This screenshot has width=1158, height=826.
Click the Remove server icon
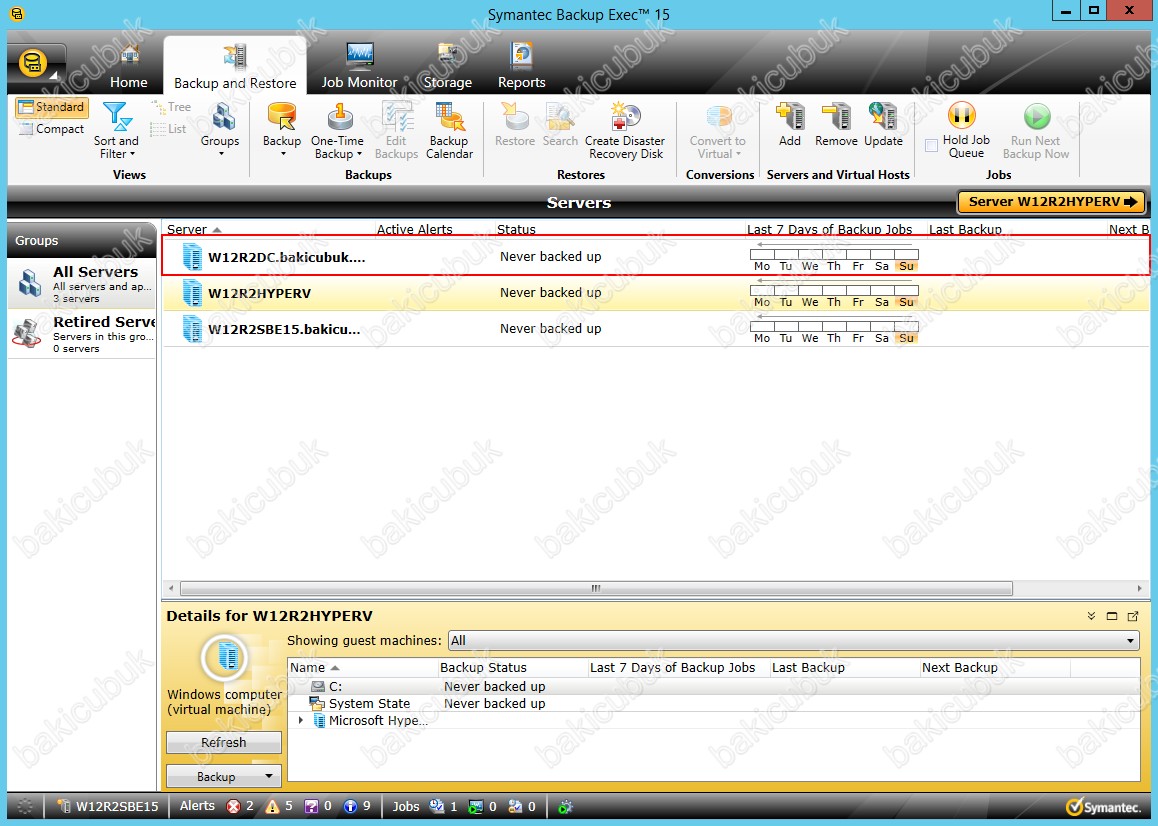[836, 117]
